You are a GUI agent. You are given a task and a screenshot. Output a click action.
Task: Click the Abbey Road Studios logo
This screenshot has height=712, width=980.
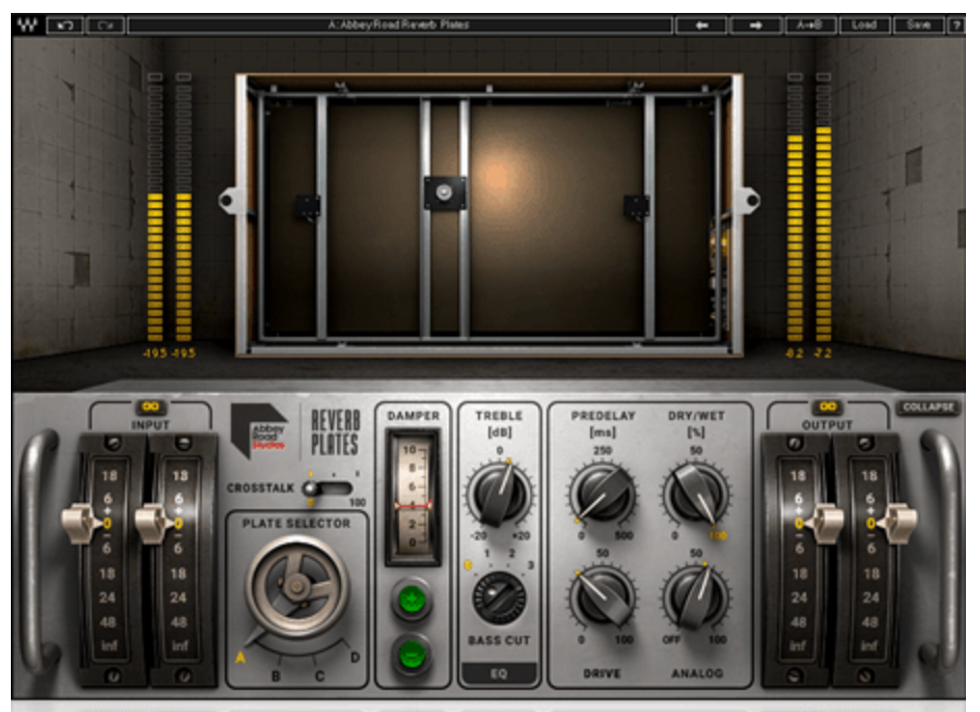pyautogui.click(x=259, y=431)
